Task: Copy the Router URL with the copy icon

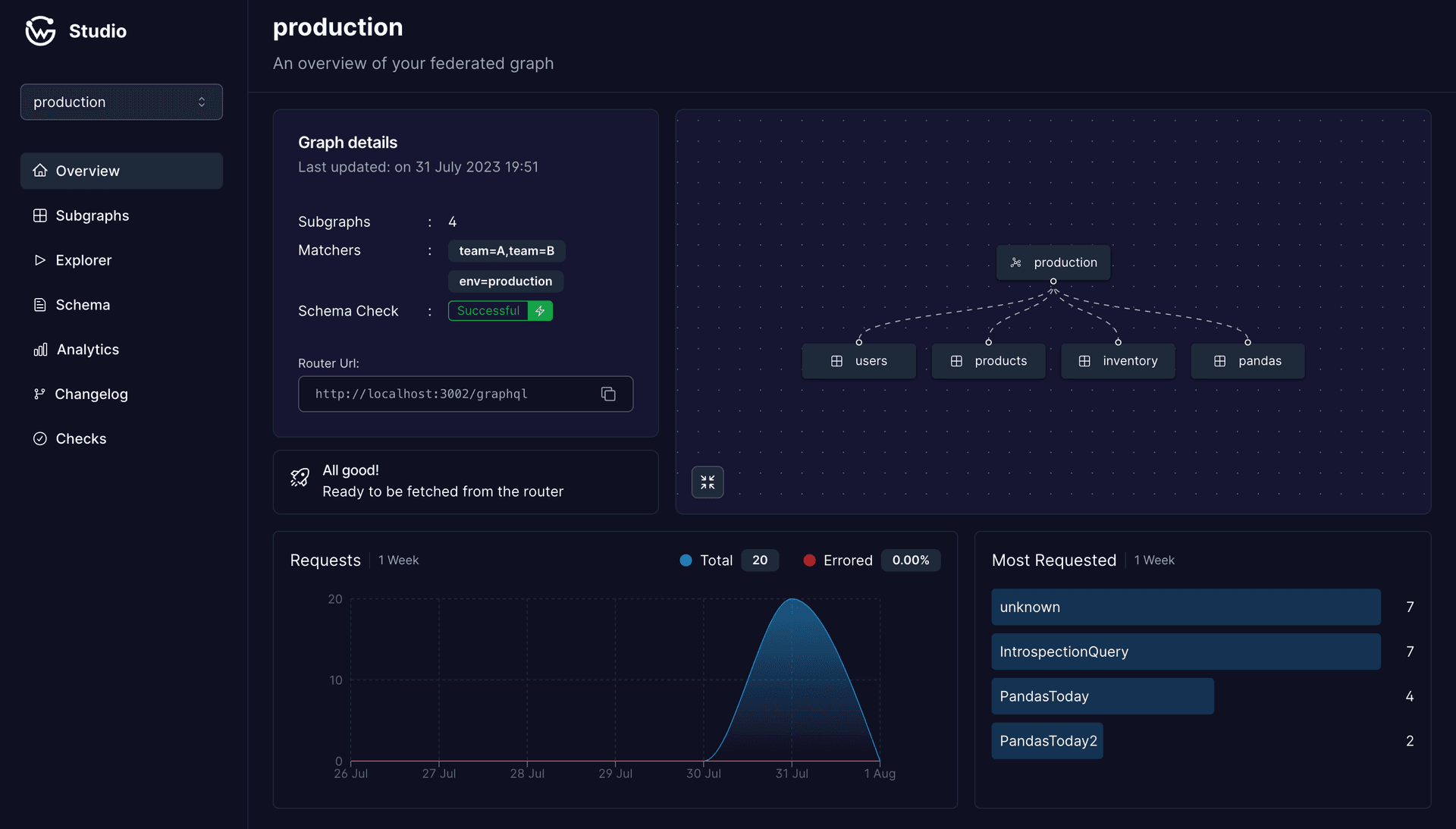Action: tap(608, 394)
